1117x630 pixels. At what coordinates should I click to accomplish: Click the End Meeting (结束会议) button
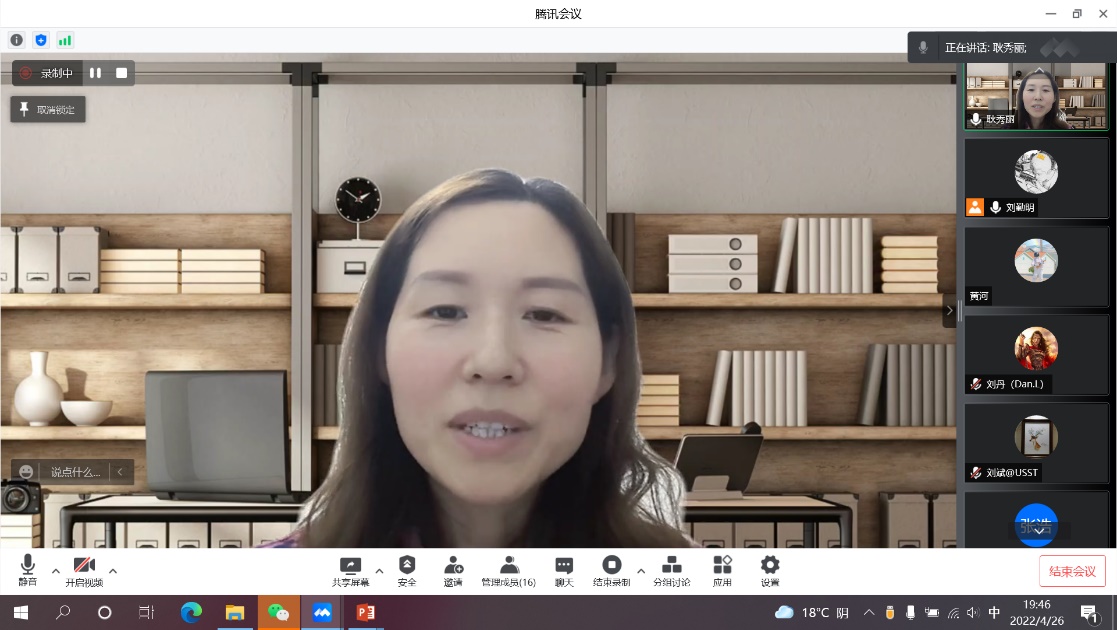pos(1072,571)
